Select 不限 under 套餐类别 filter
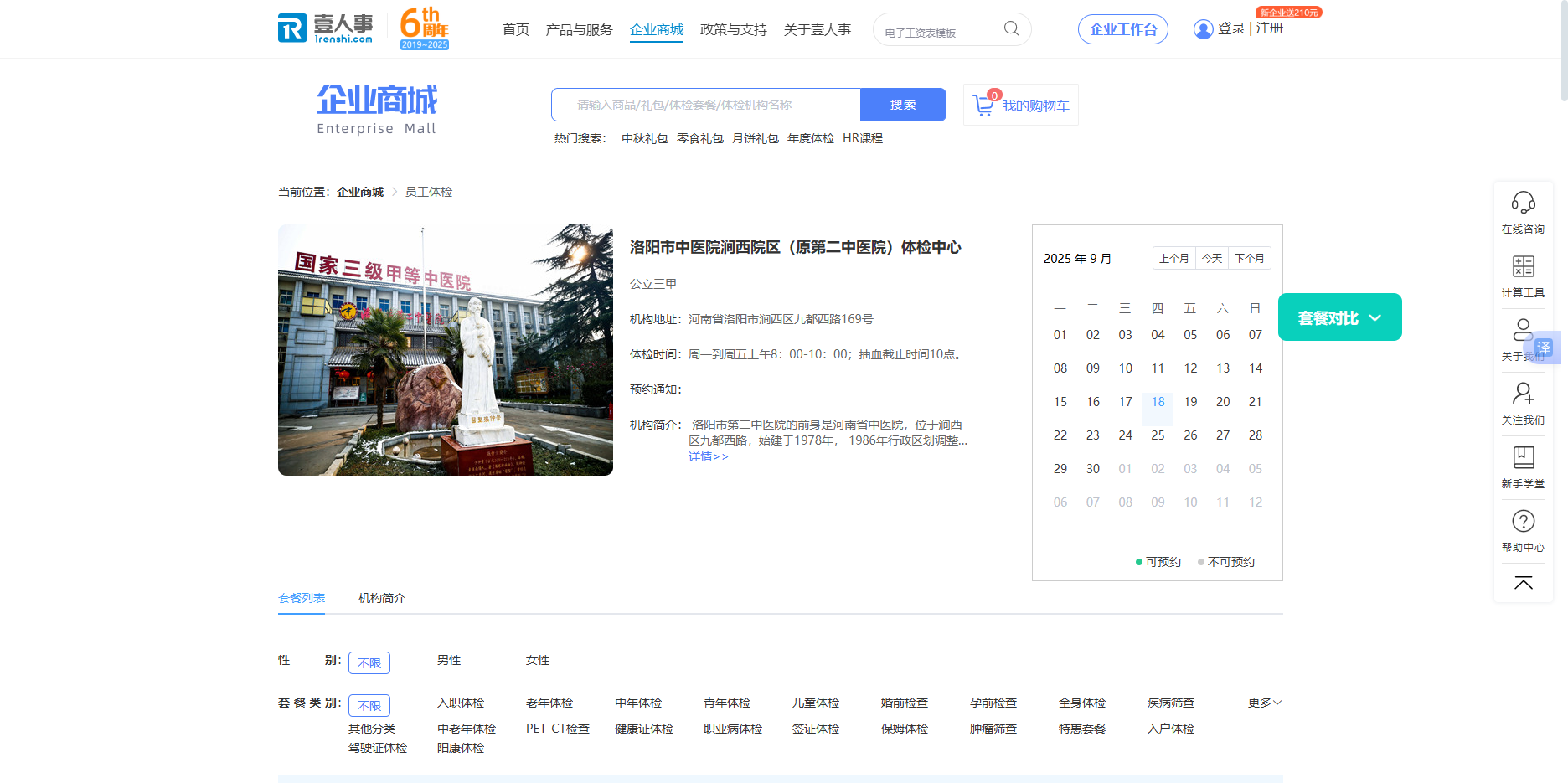Screen dimensions: 1568x783 (369, 705)
